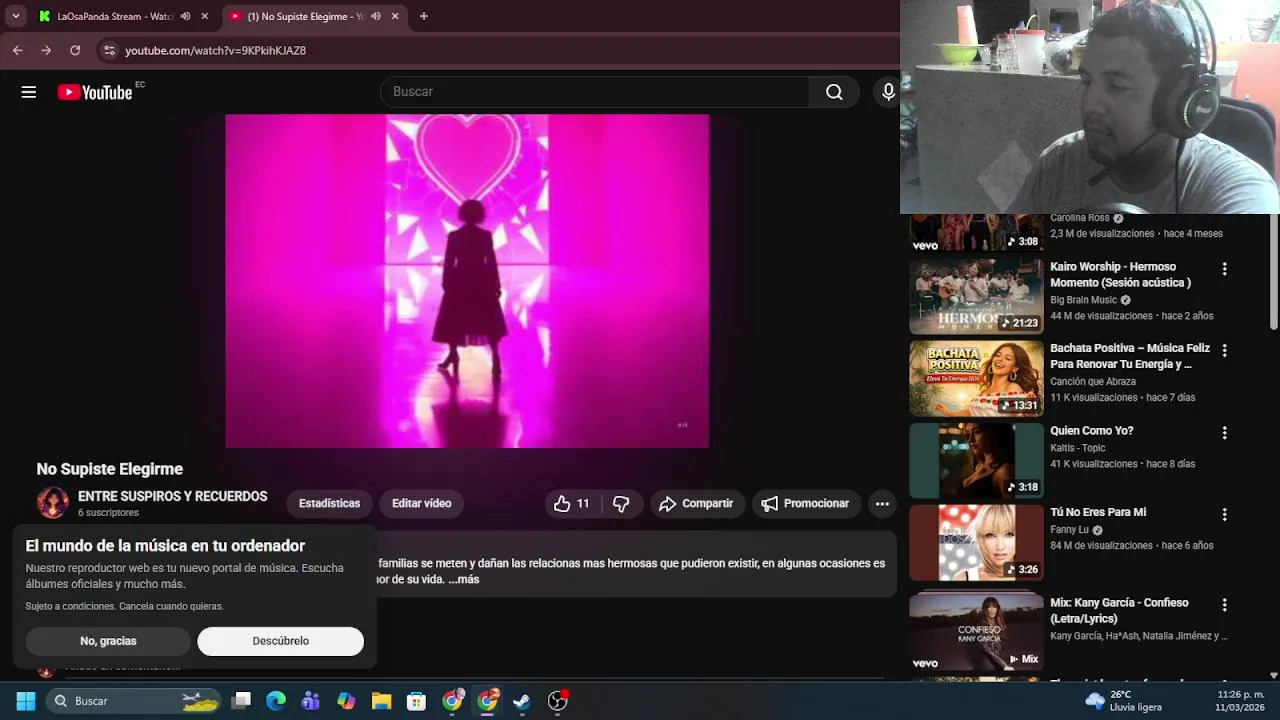The width and height of the screenshot is (1280, 720).
Task: Open weather widget showing 26°C Lluvia ligera
Action: coord(1124,701)
